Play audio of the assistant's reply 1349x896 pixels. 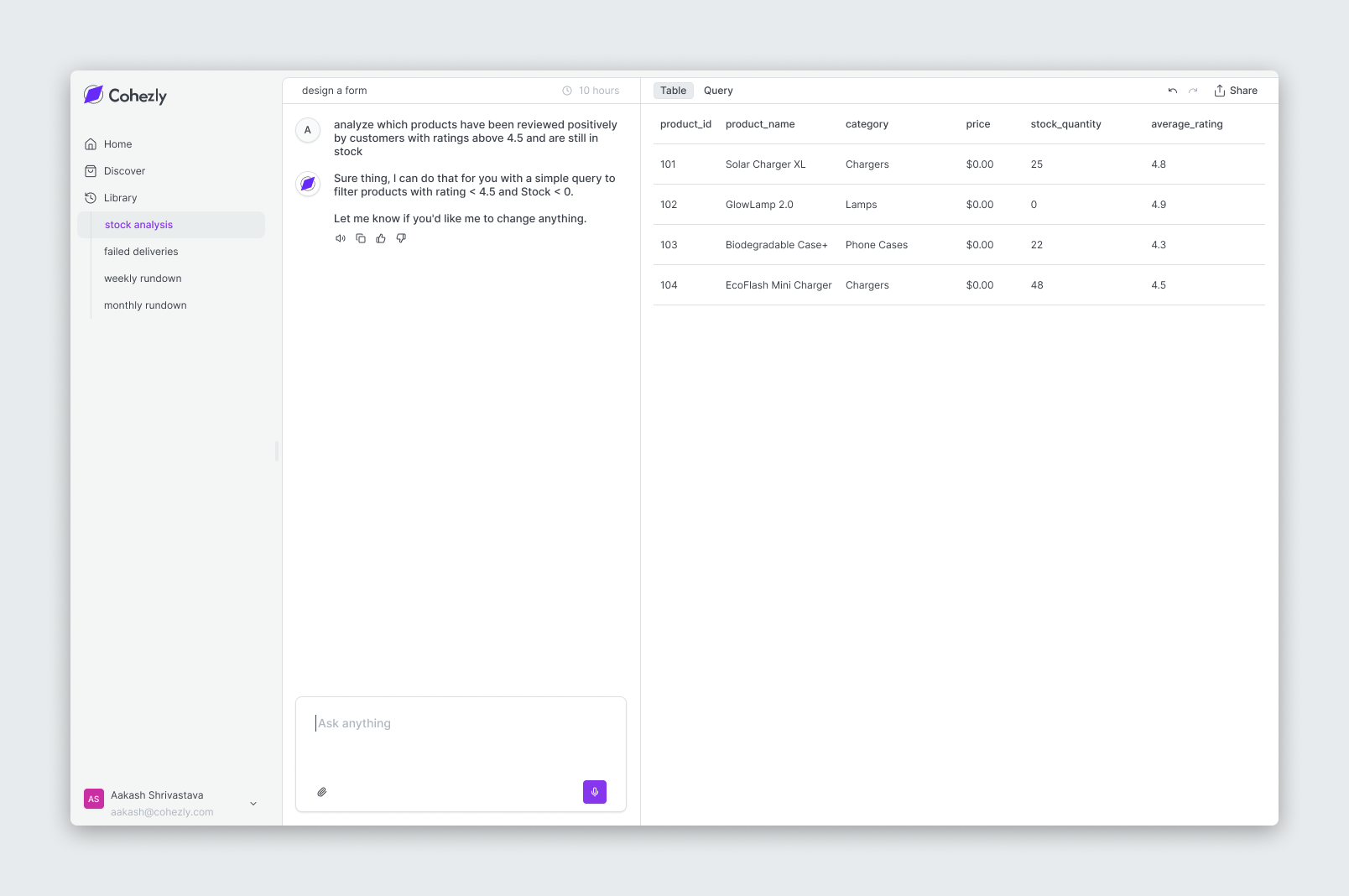341,238
